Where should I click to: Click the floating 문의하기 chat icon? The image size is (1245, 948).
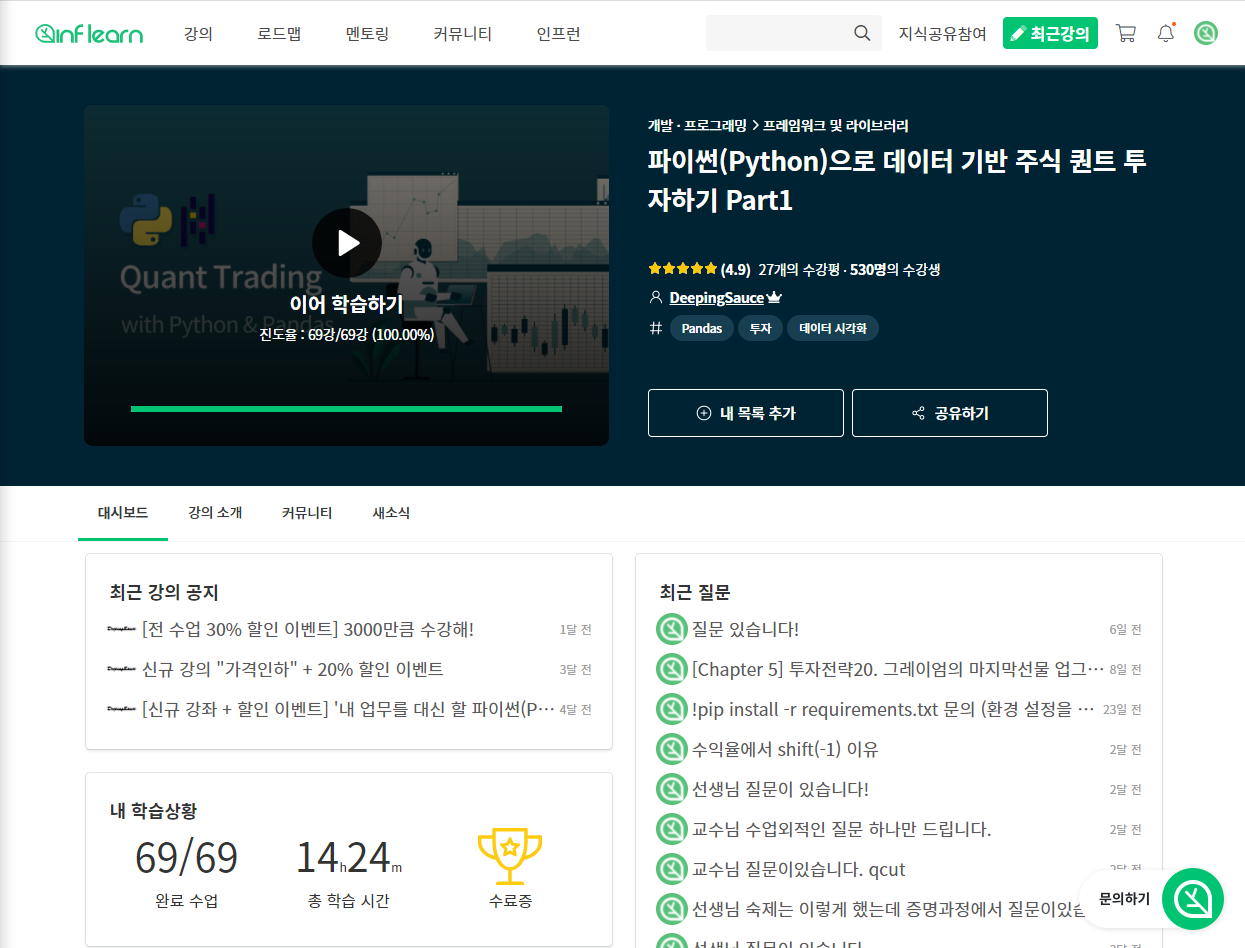click(1193, 899)
